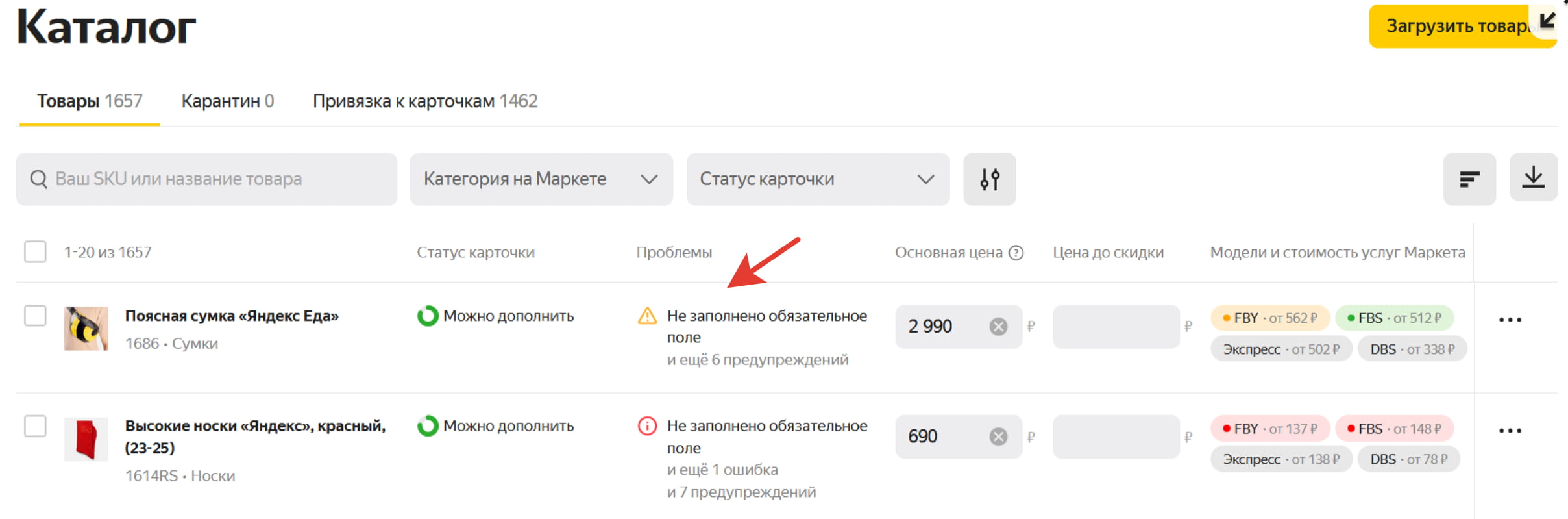1568x519 pixels.
Task: Click the Цена до скидки column header
Action: pyautogui.click(x=1108, y=253)
